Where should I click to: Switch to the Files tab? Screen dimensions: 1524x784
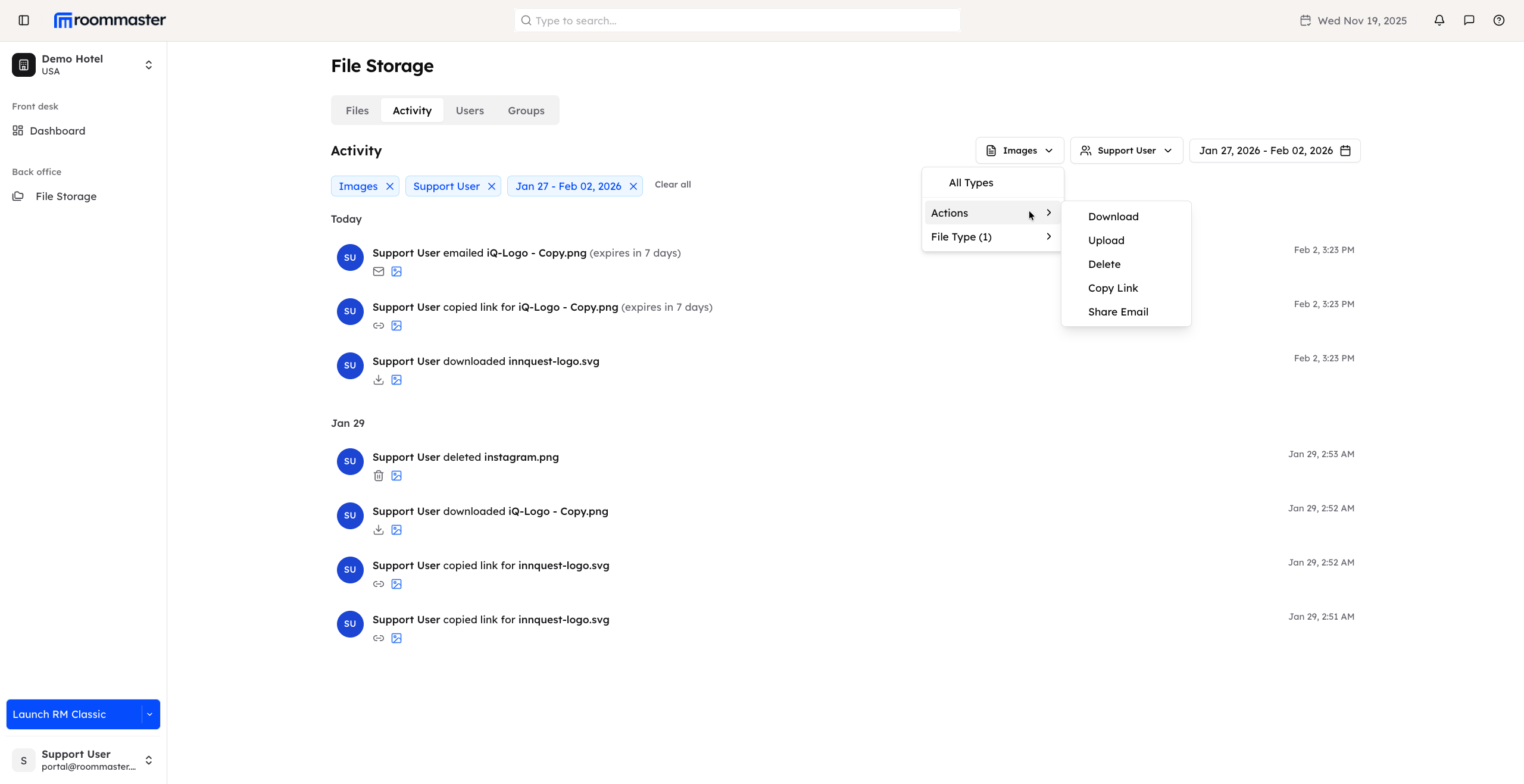357,110
